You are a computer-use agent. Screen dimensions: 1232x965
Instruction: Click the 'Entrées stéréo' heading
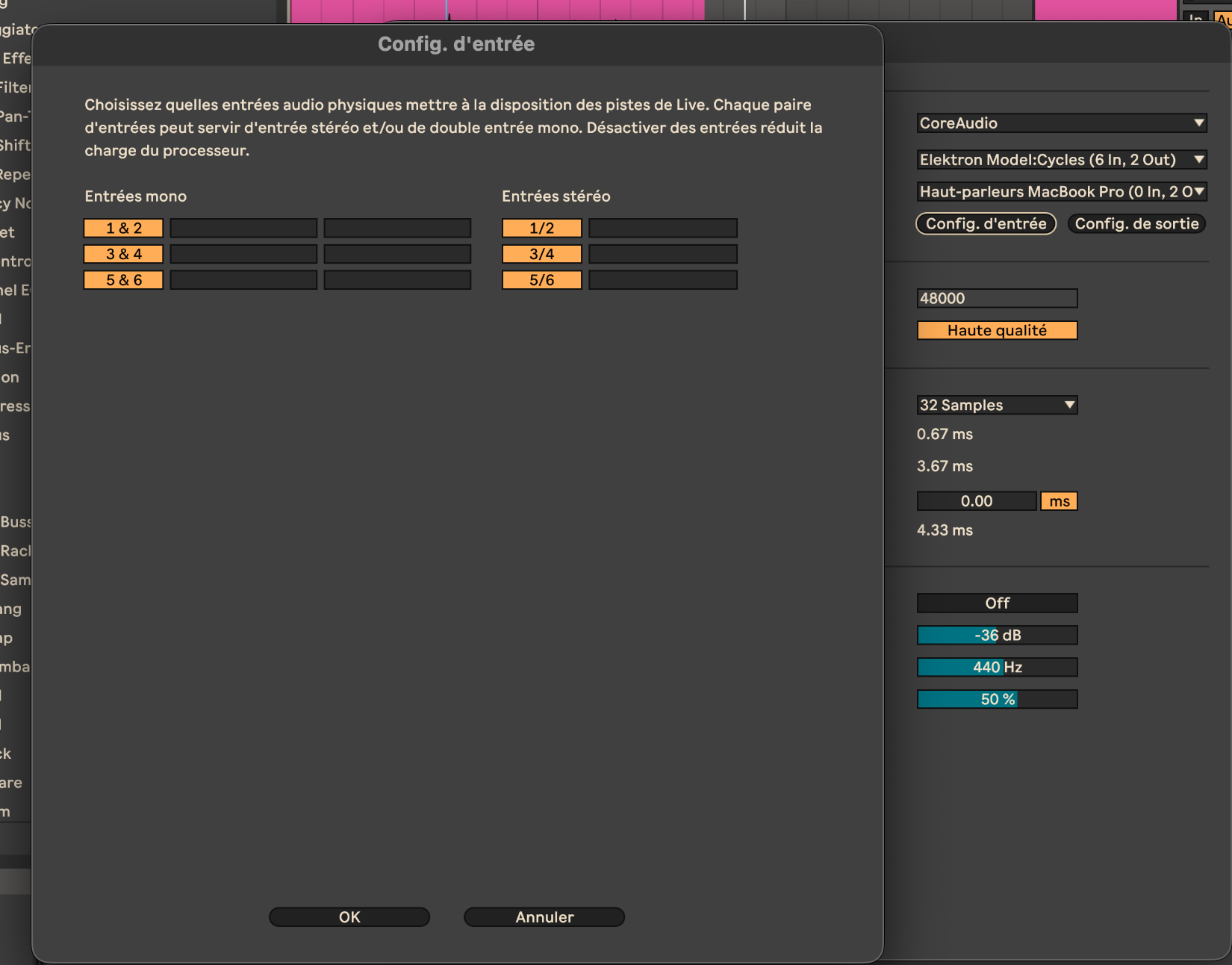556,196
